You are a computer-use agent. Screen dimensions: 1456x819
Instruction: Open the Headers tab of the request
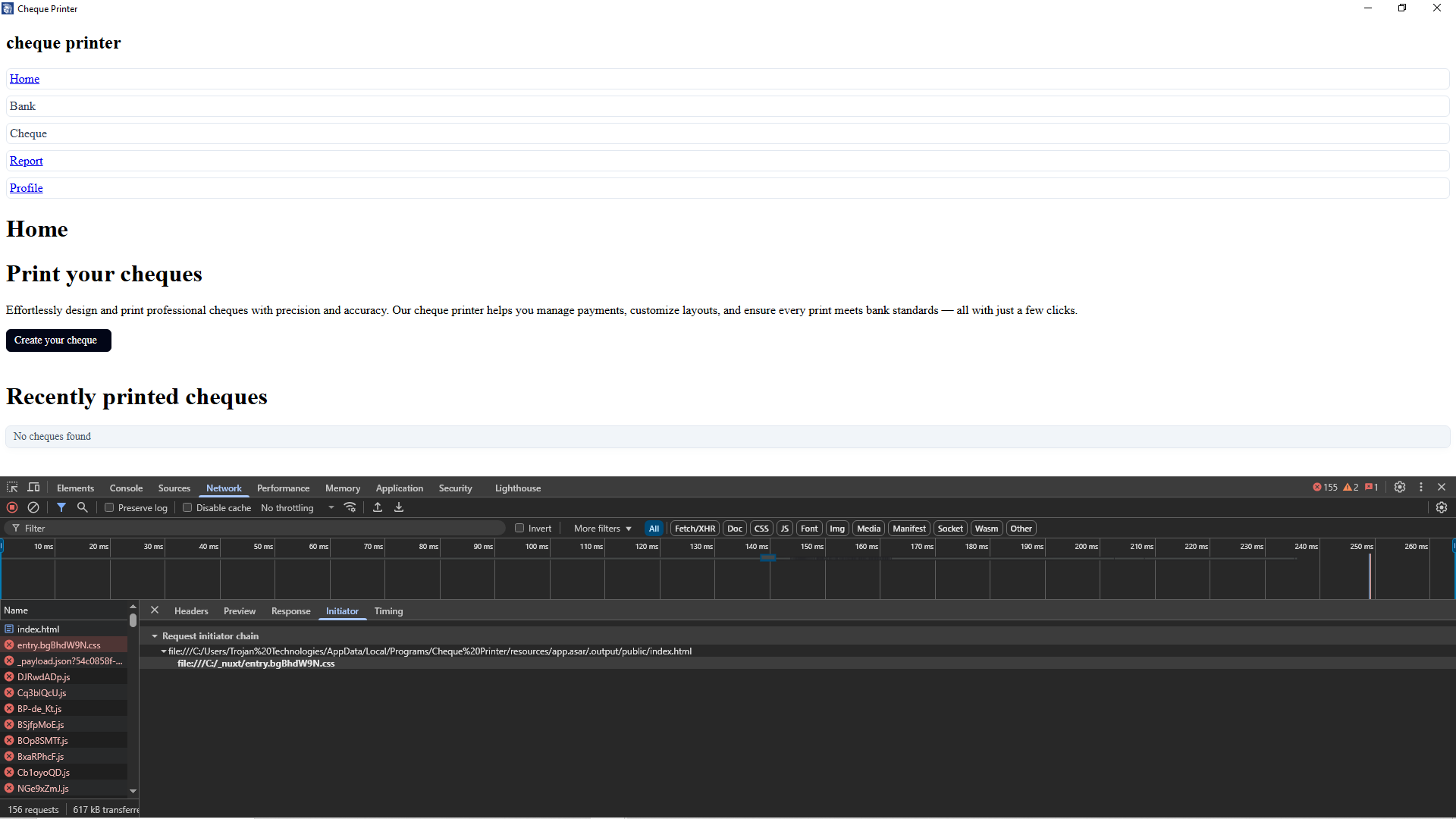point(191,611)
